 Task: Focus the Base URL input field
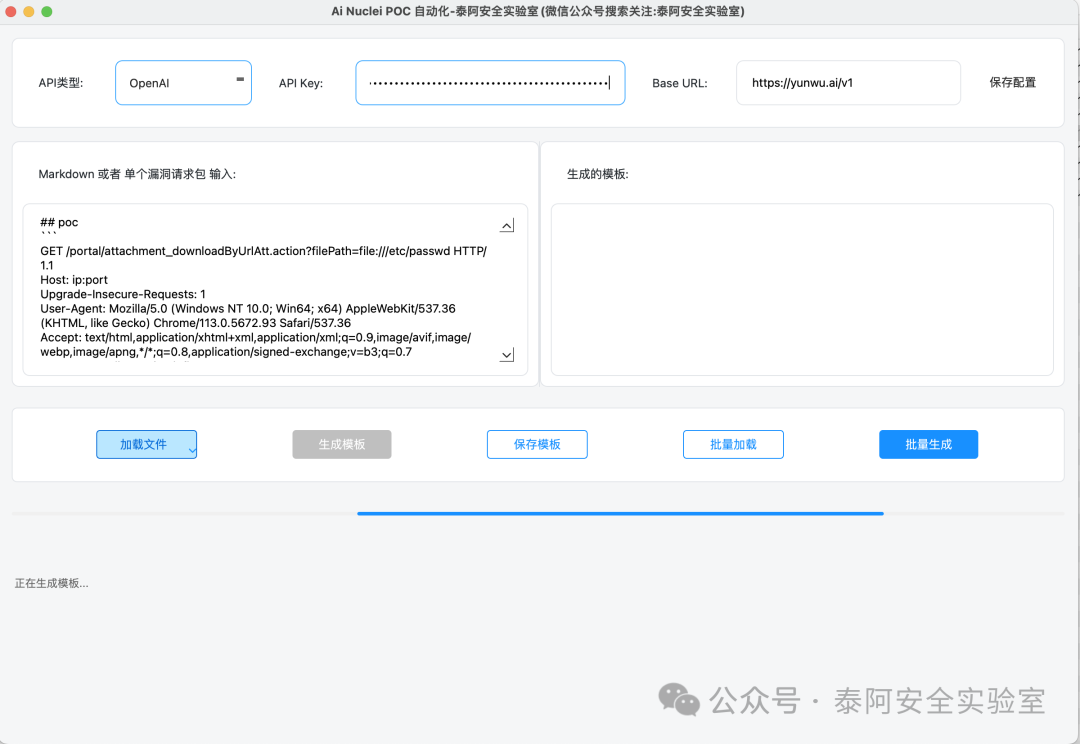point(848,83)
